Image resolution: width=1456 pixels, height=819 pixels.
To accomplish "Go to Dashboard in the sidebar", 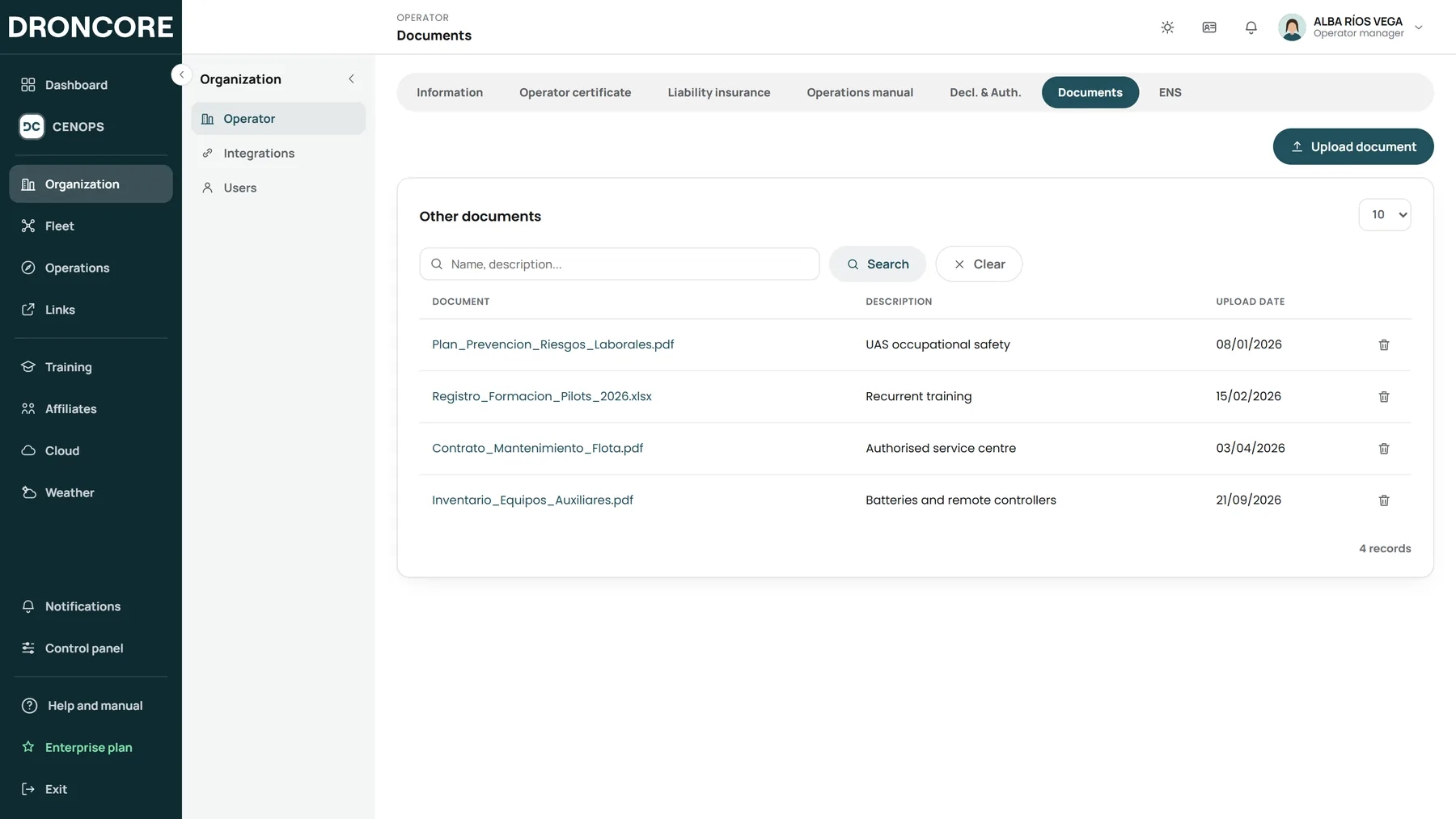I will pyautogui.click(x=91, y=85).
